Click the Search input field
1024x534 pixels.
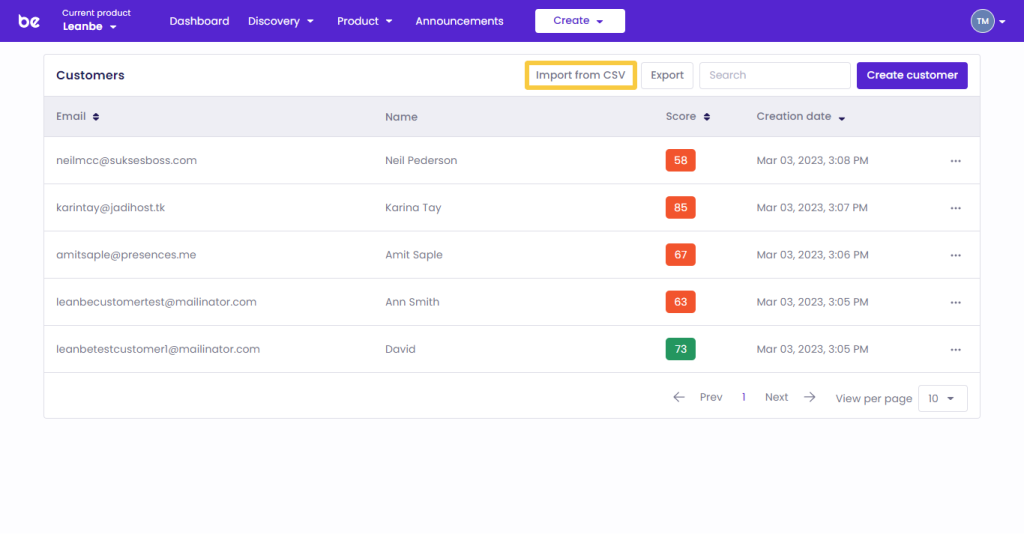click(x=774, y=75)
